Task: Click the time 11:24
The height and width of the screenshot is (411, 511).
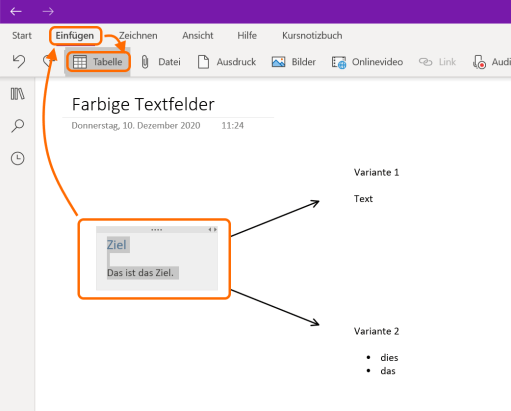Action: click(x=233, y=126)
